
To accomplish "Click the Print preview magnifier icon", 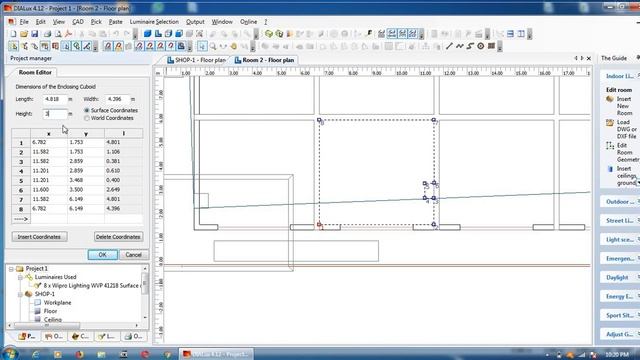I will [x=58, y=34].
